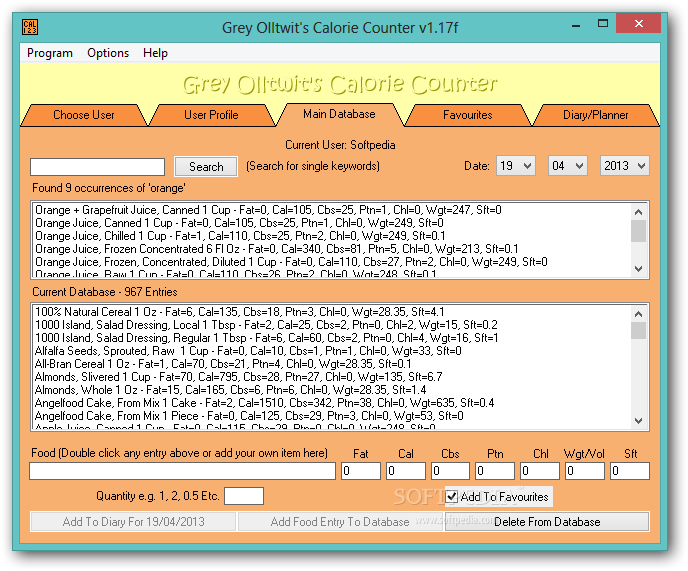Expand the day dropdown showing 19

(516, 166)
